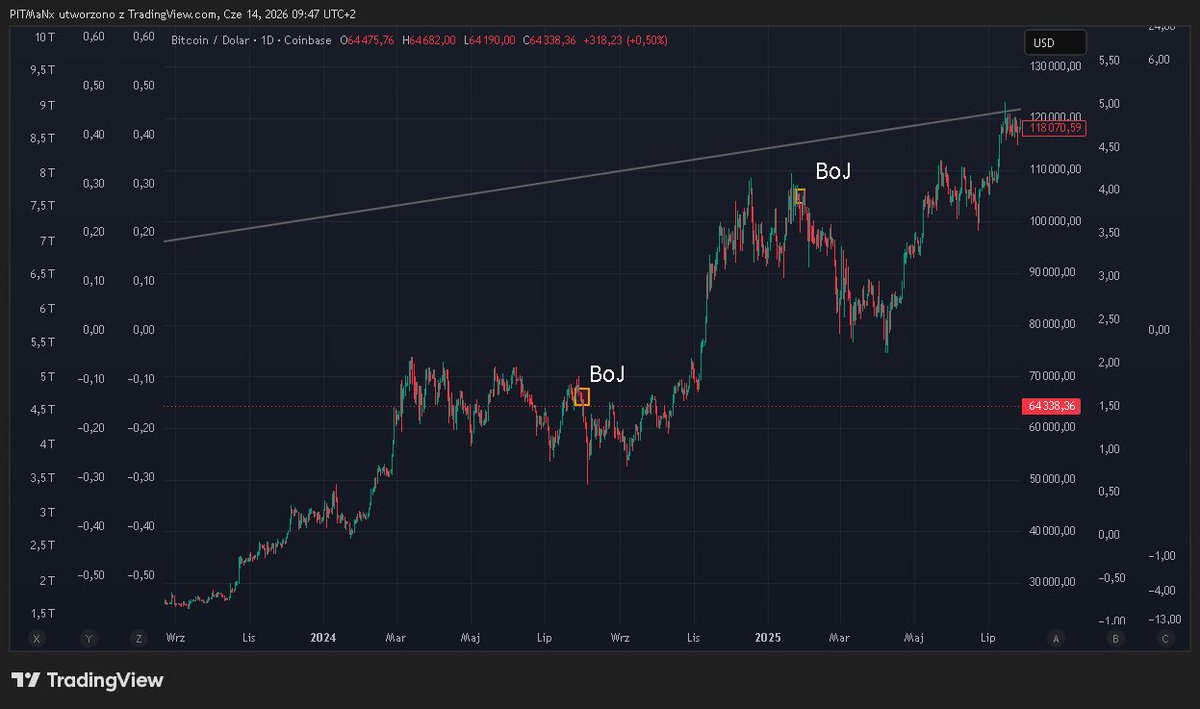Click the A scale button
1200x709 pixels.
[x=1055, y=638]
